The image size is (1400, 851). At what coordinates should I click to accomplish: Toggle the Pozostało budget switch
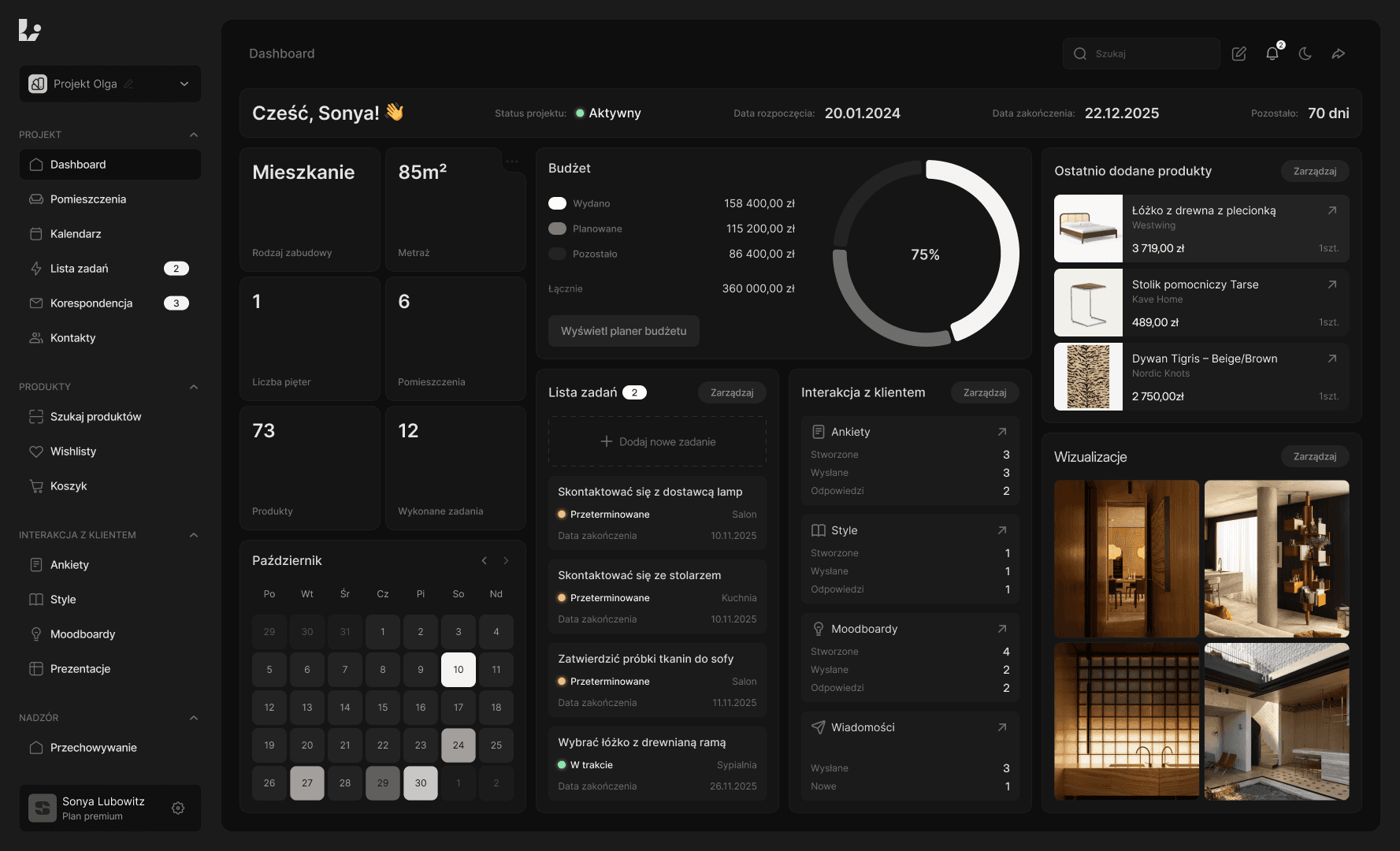coord(557,254)
